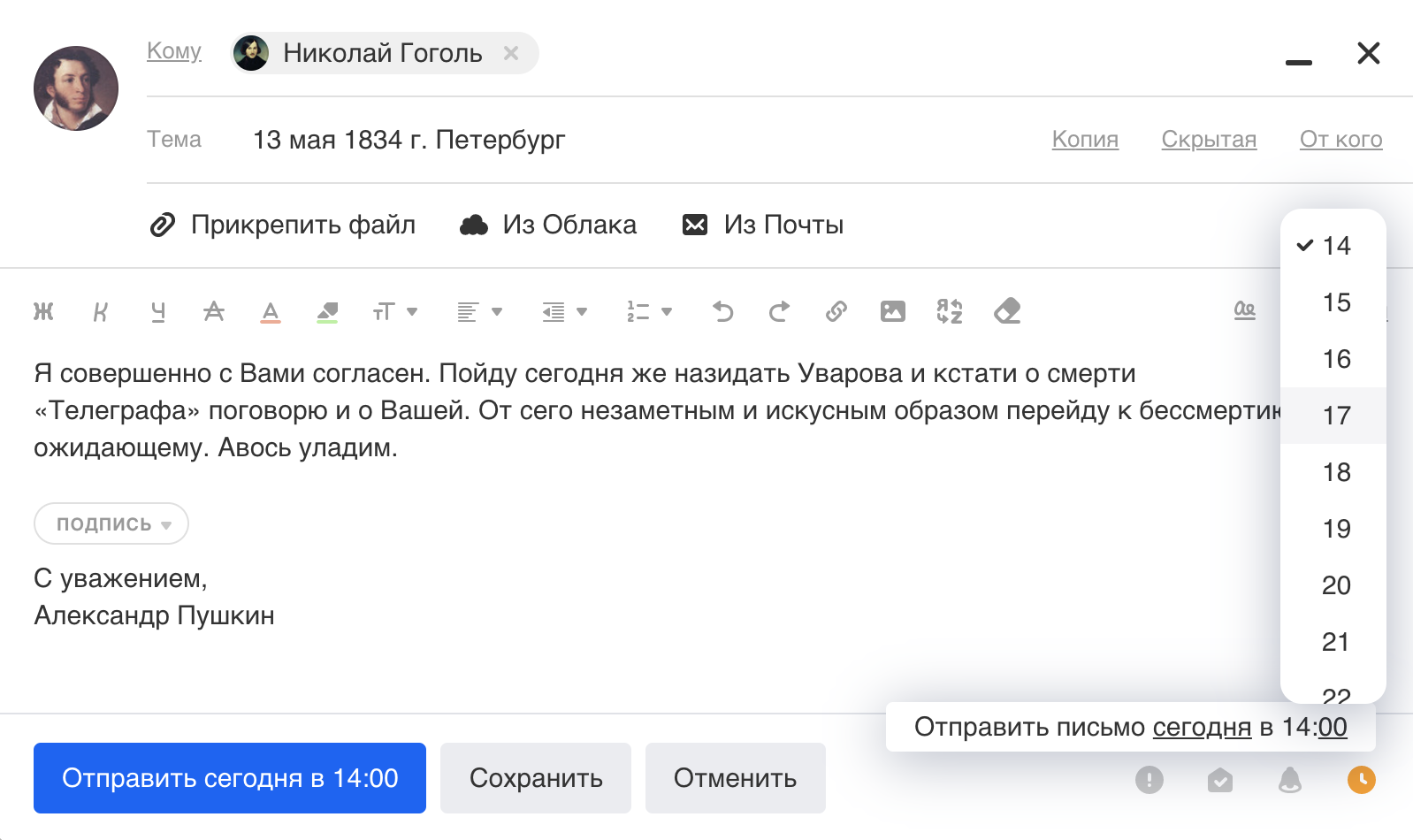This screenshot has width=1413, height=840.
Task: Toggle reply reminder bell icon
Action: (x=1291, y=780)
